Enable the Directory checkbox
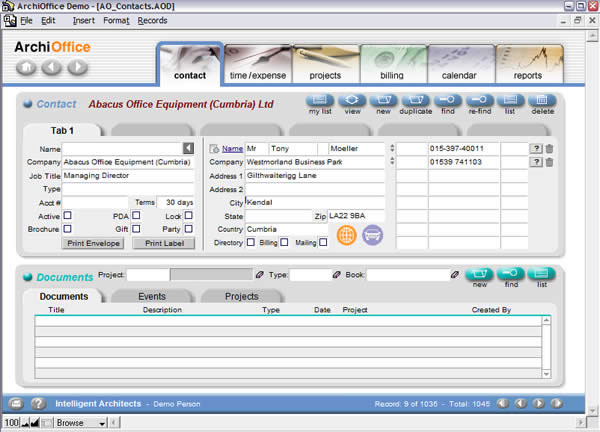This screenshot has height=432, width=600. tap(251, 242)
